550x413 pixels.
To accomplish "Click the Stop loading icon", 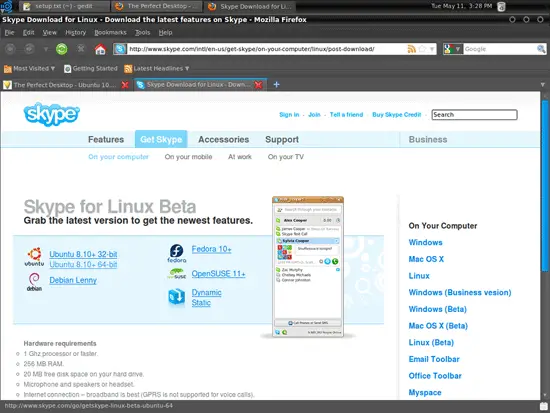I will [x=81, y=48].
